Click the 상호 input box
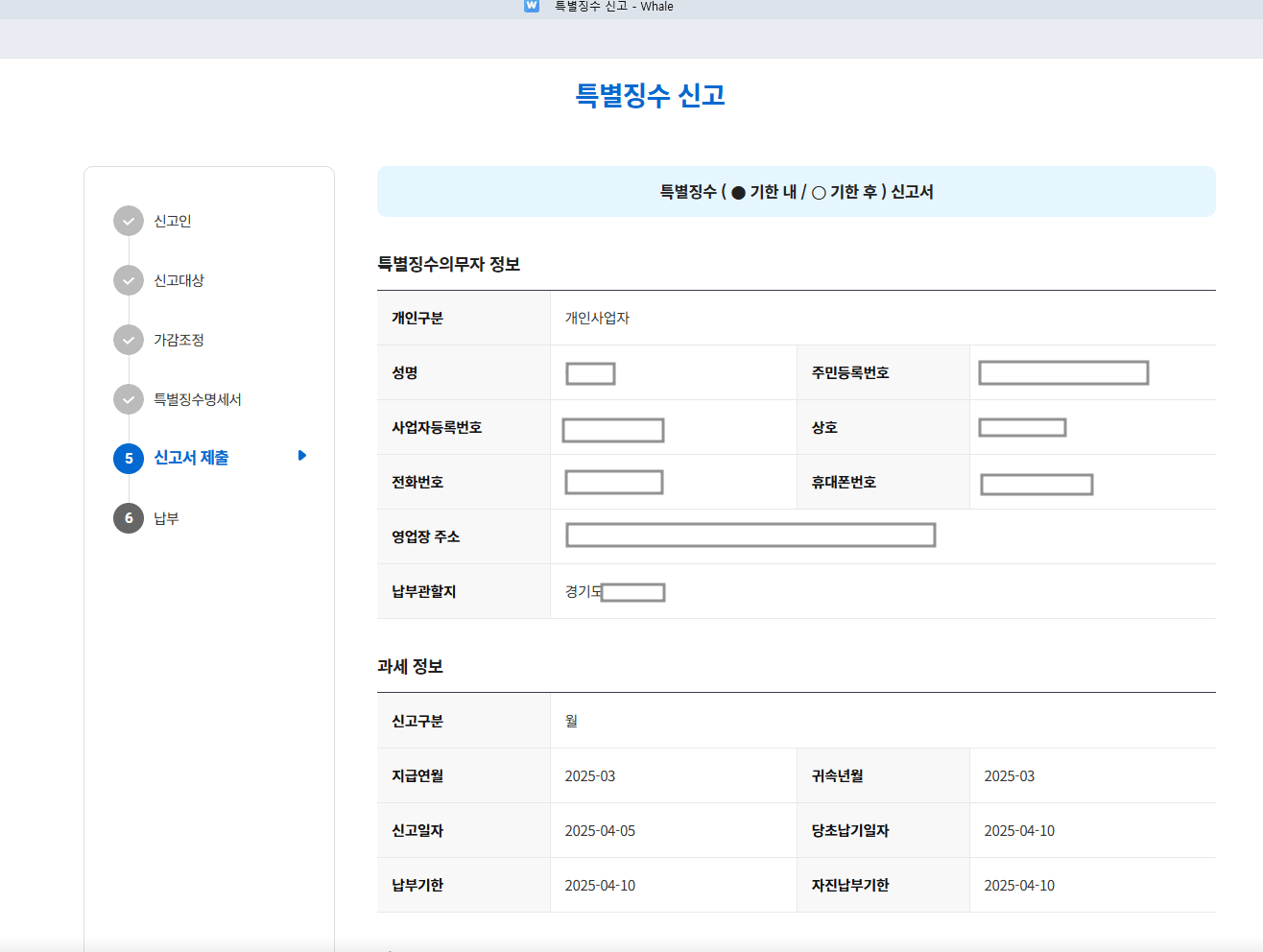This screenshot has height=952, width=1263. pos(1021,427)
